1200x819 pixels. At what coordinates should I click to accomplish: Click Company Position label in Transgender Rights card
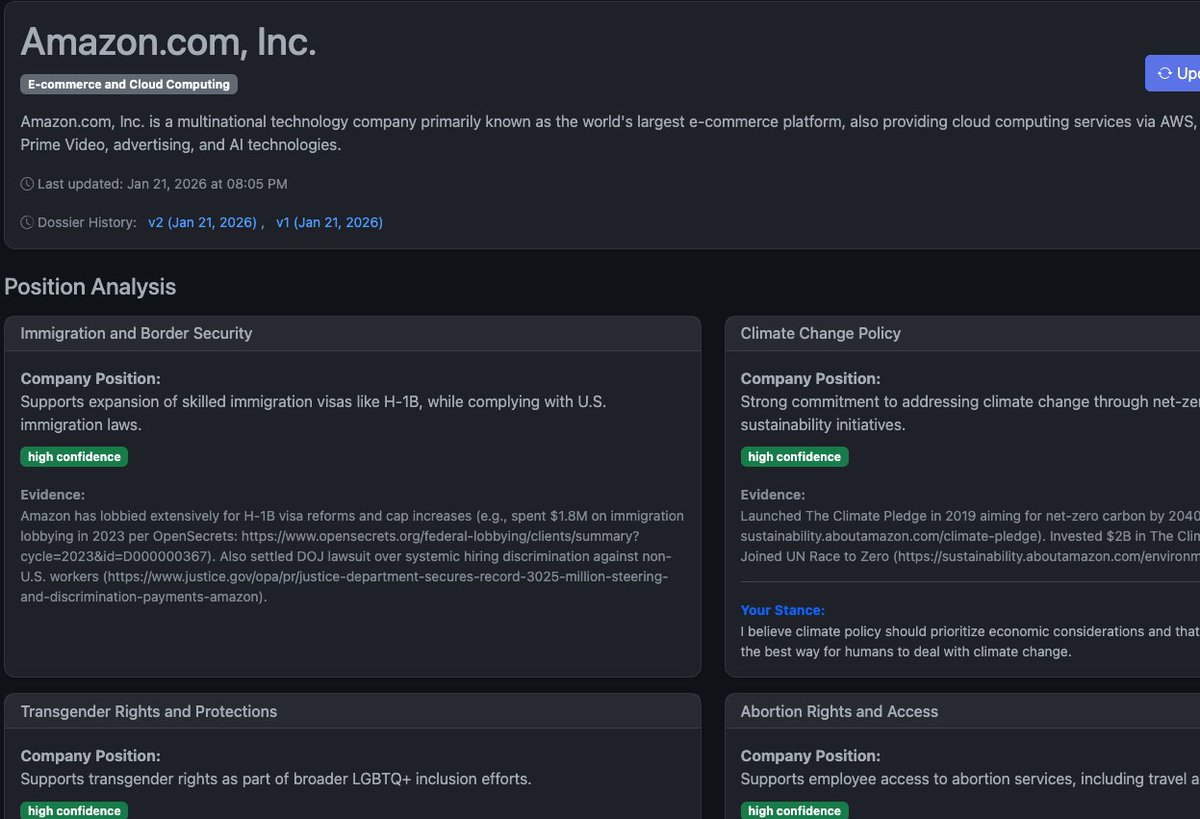(91, 756)
